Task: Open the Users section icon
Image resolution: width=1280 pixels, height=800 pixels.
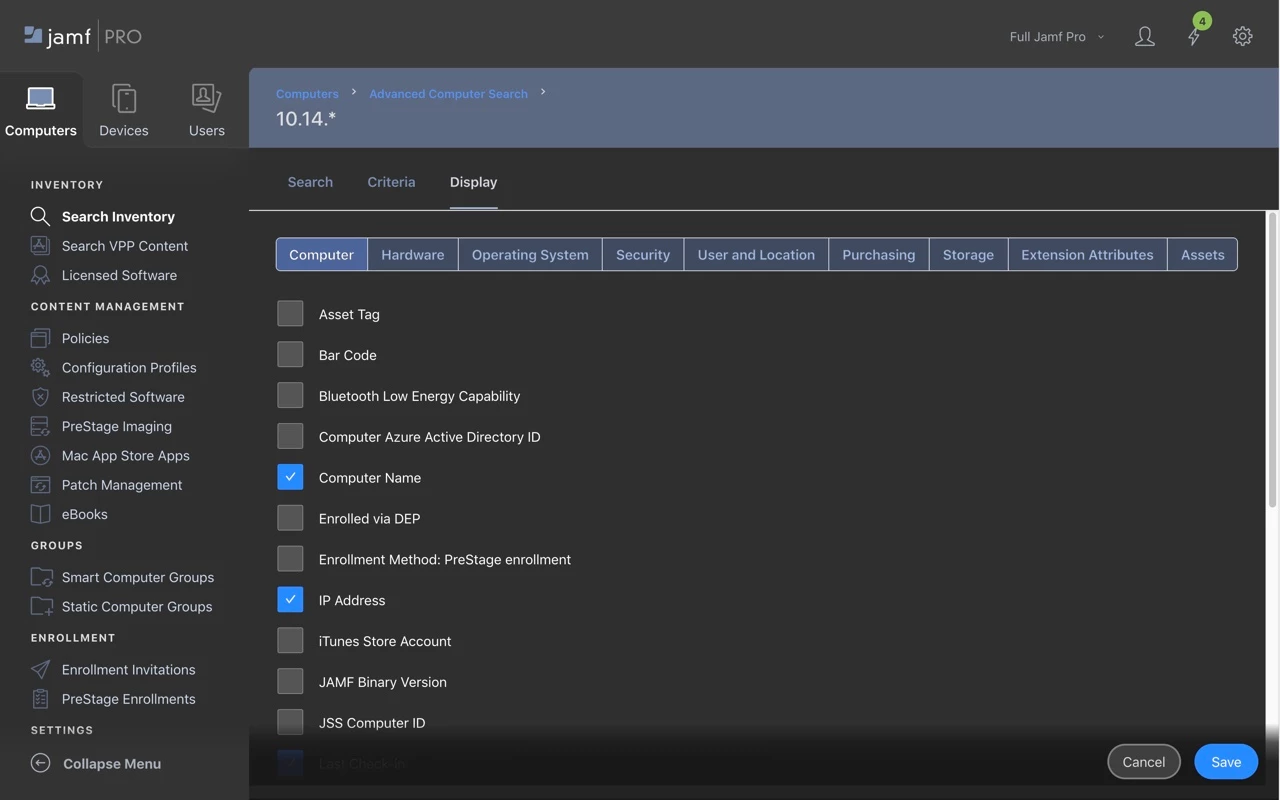Action: (206, 98)
